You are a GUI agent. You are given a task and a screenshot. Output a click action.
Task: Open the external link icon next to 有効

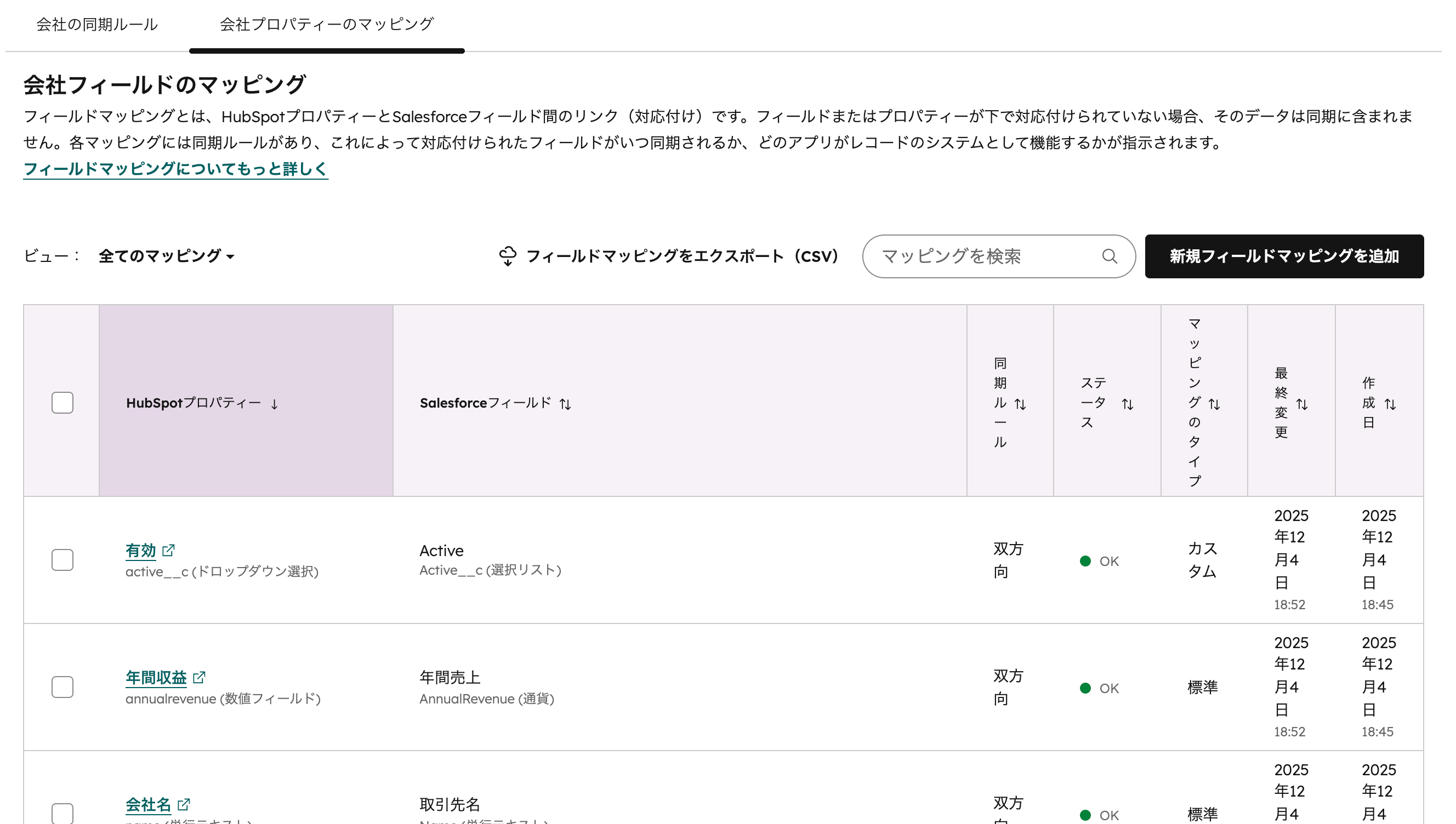point(168,550)
